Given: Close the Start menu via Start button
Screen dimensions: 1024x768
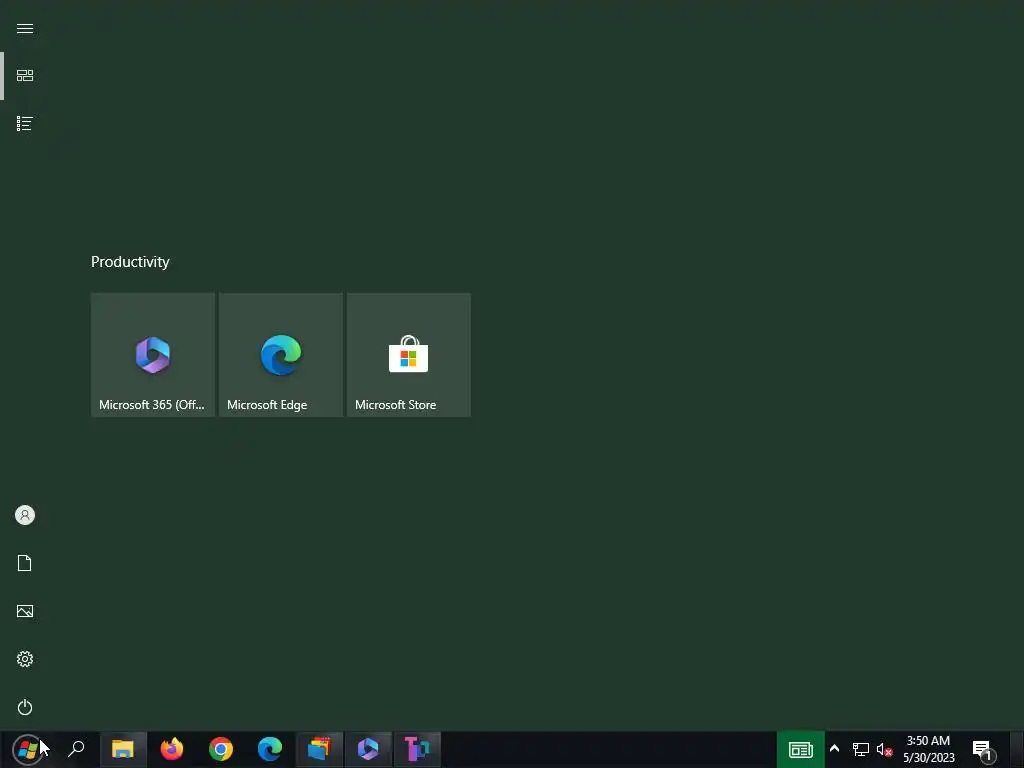Looking at the screenshot, I should [x=27, y=749].
